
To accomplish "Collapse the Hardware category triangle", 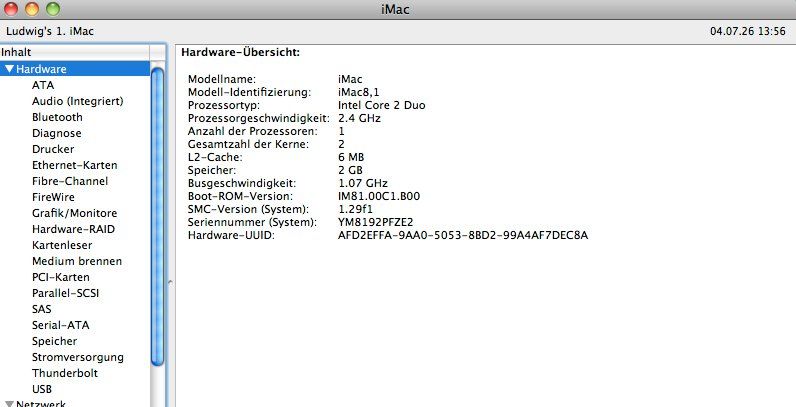I will pos(9,69).
